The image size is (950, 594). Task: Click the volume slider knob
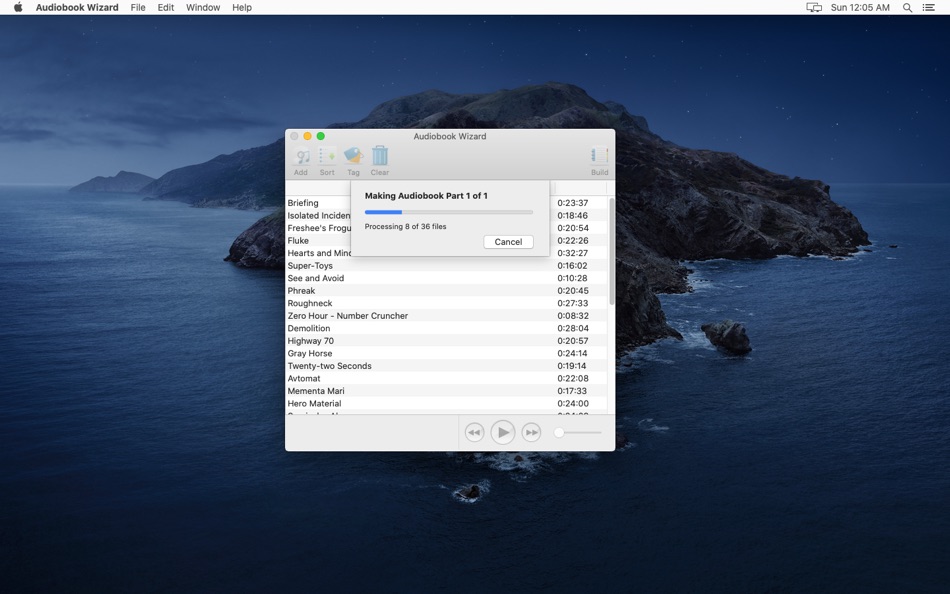click(559, 432)
